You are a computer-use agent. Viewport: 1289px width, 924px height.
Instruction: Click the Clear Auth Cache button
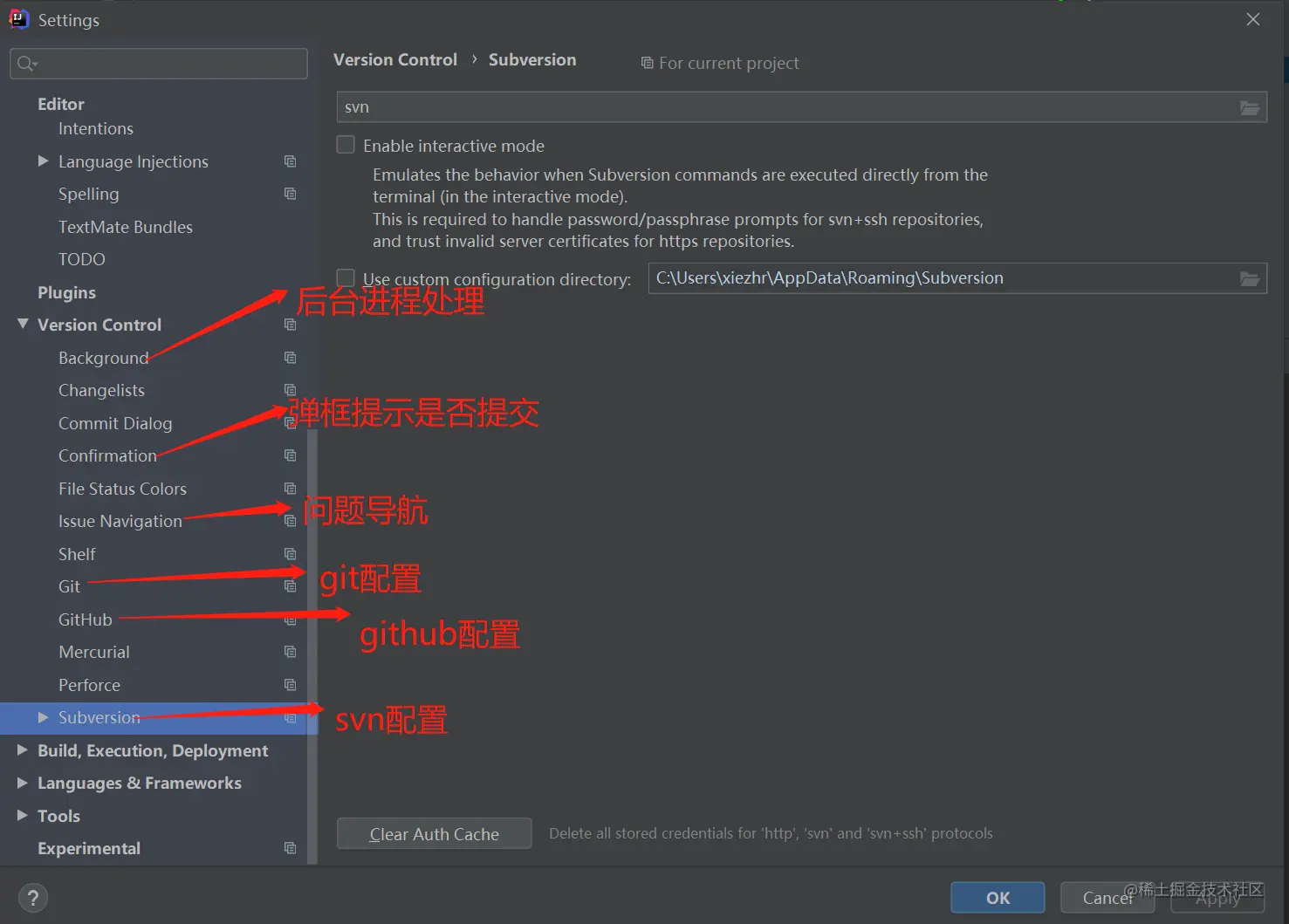click(x=434, y=833)
